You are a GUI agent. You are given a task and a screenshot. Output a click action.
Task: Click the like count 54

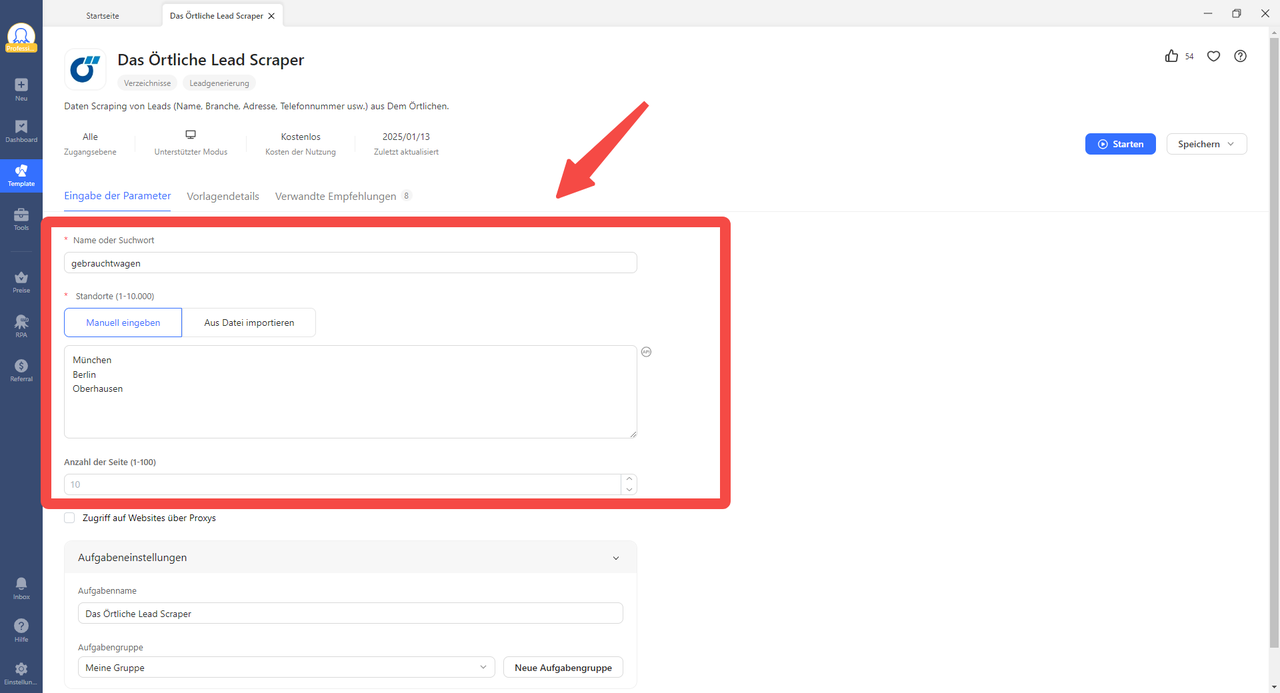[1189, 57]
